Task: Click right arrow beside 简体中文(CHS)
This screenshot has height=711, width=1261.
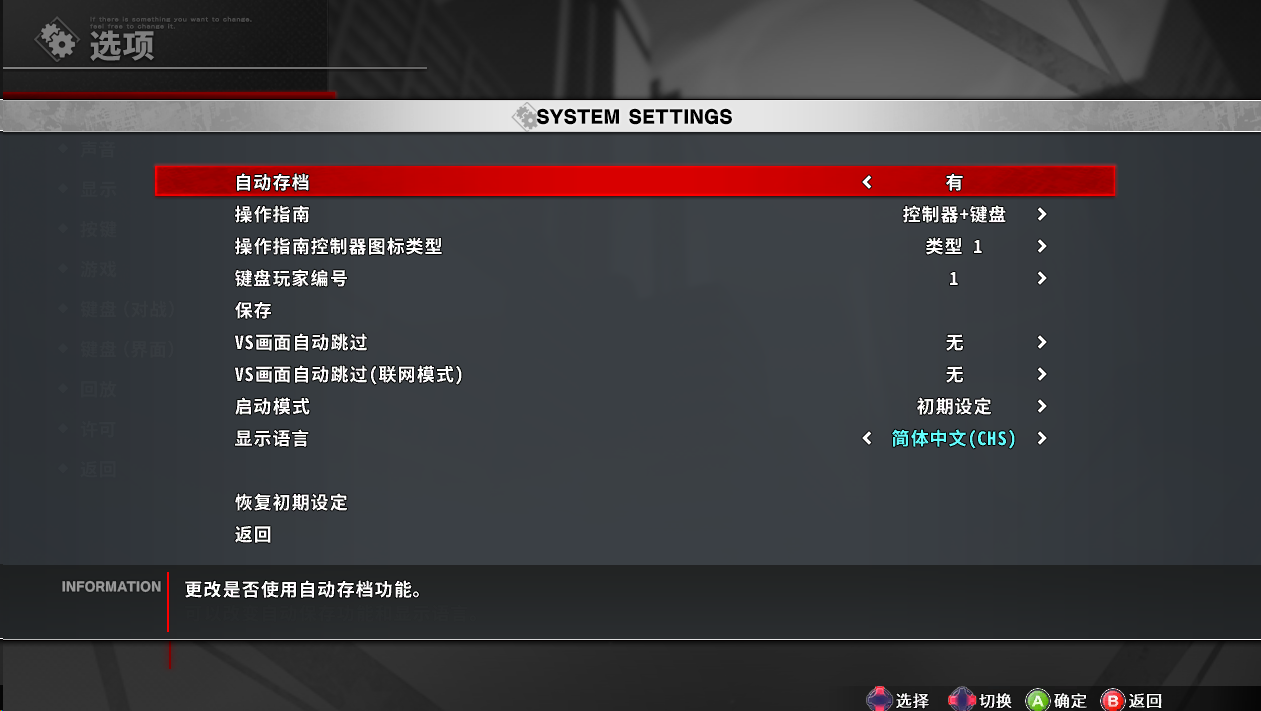Action: pyautogui.click(x=1042, y=438)
